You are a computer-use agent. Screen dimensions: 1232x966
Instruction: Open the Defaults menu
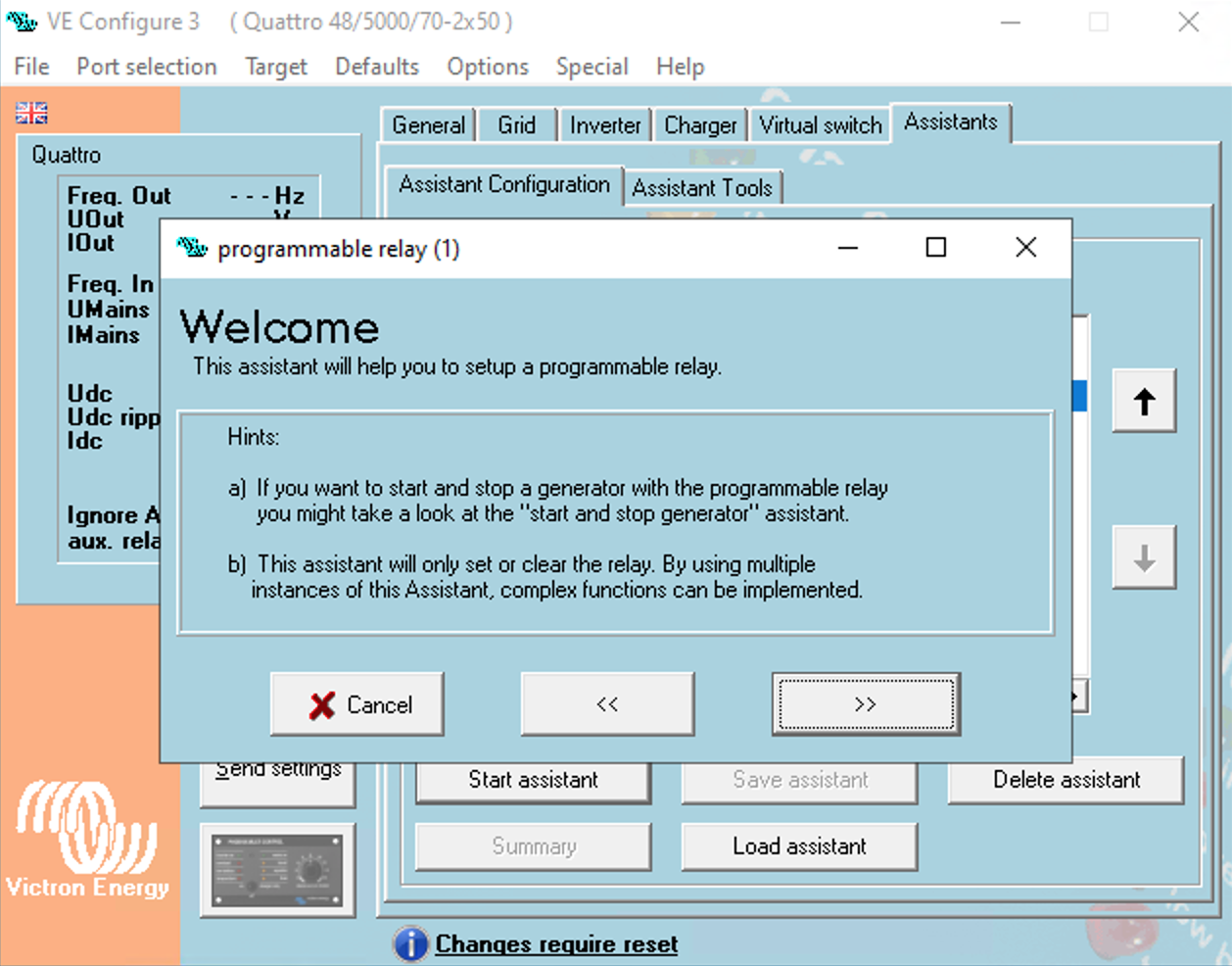(377, 67)
